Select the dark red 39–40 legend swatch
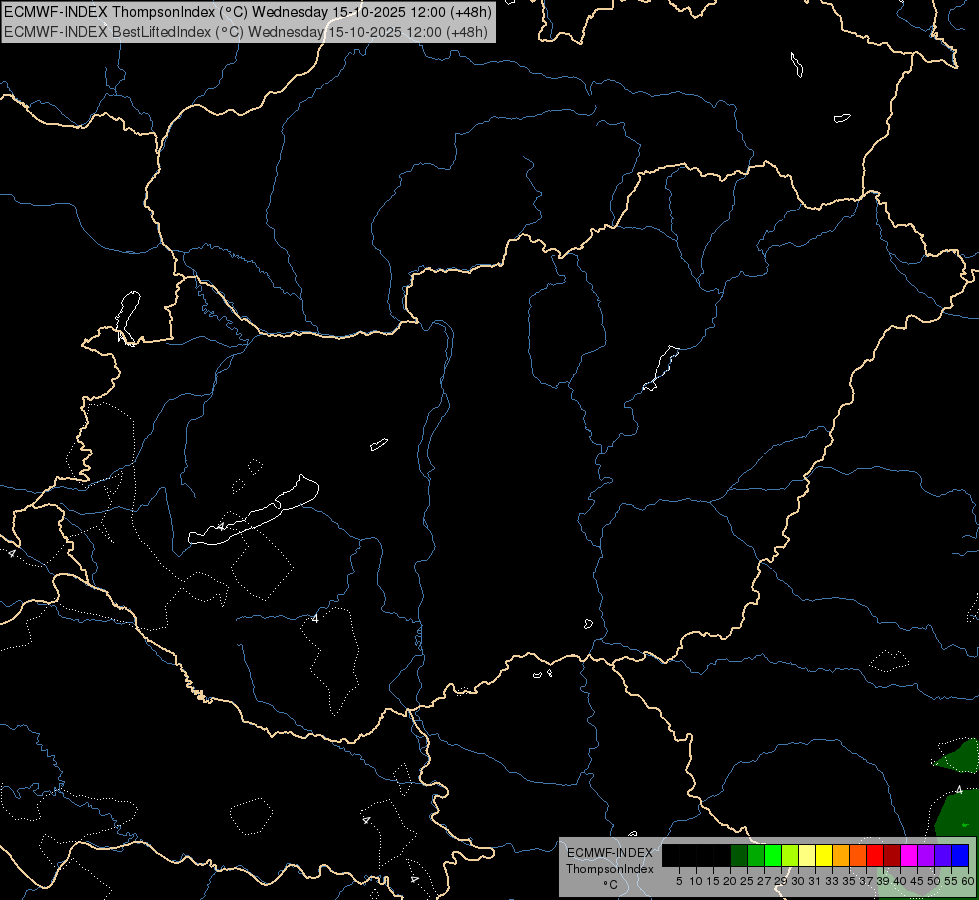Screen dimensions: 979x900 click(x=892, y=856)
